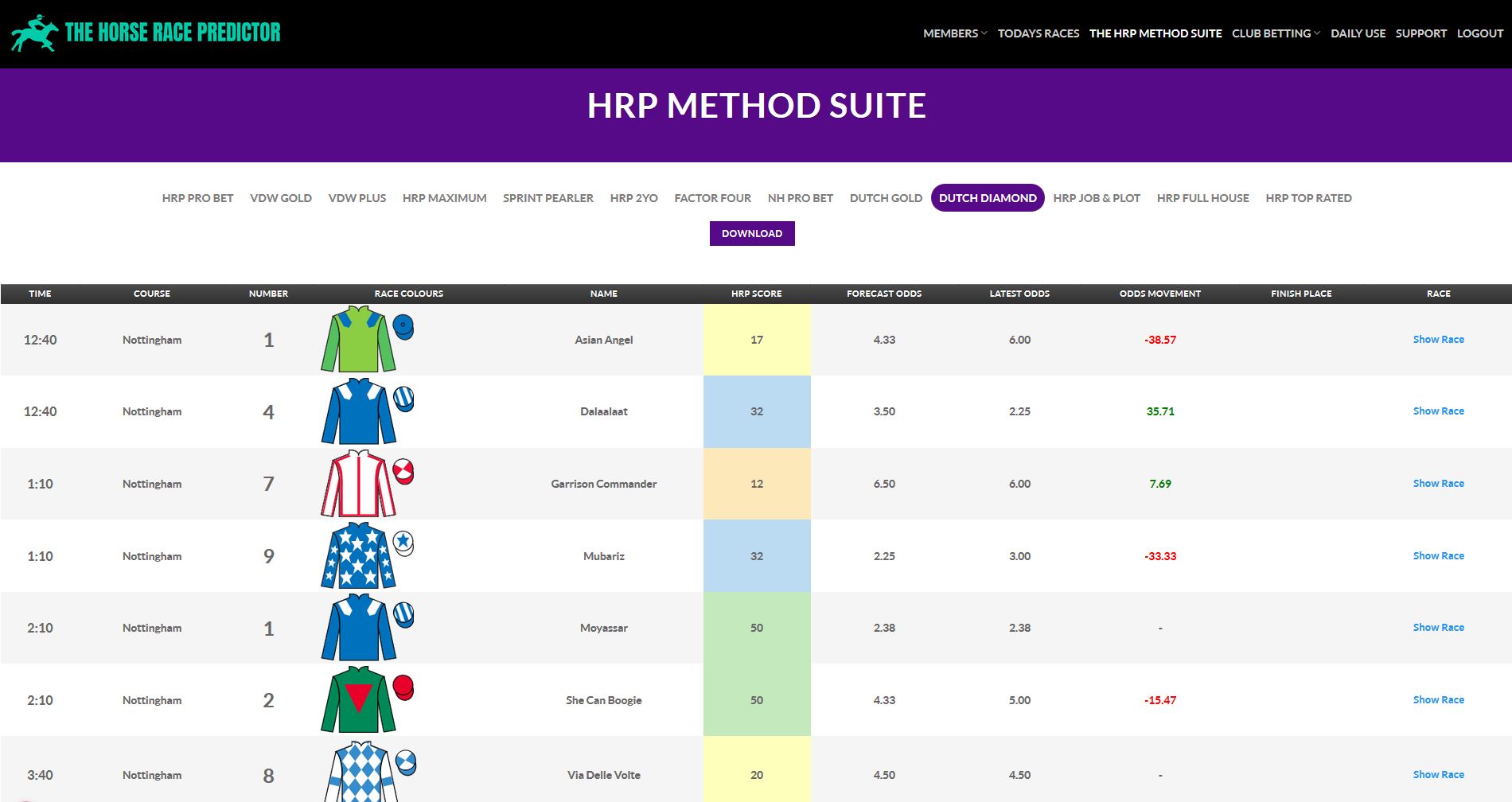The width and height of the screenshot is (1512, 802).
Task: Click the HRP Score column header
Action: click(756, 294)
